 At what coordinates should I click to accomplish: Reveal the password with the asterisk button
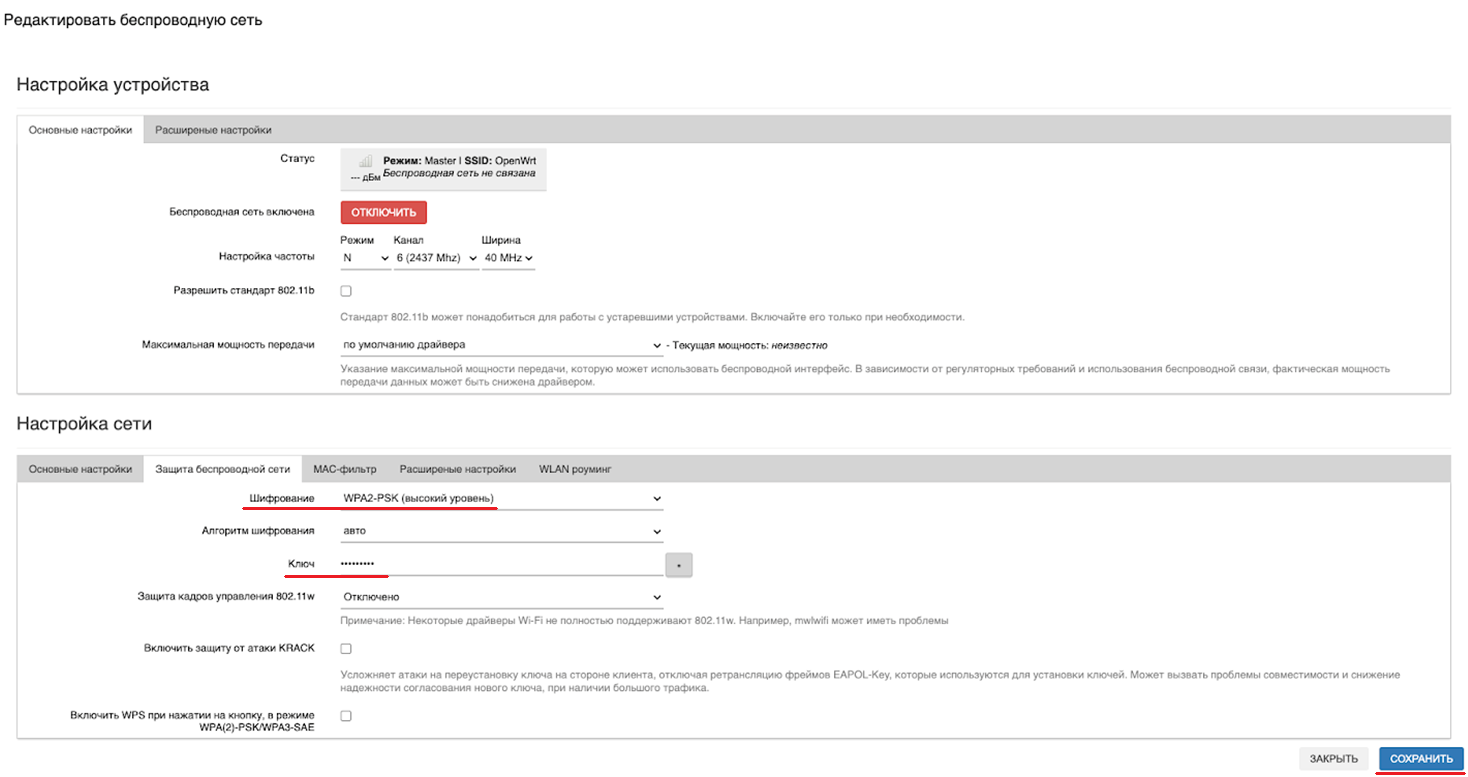[x=679, y=565]
